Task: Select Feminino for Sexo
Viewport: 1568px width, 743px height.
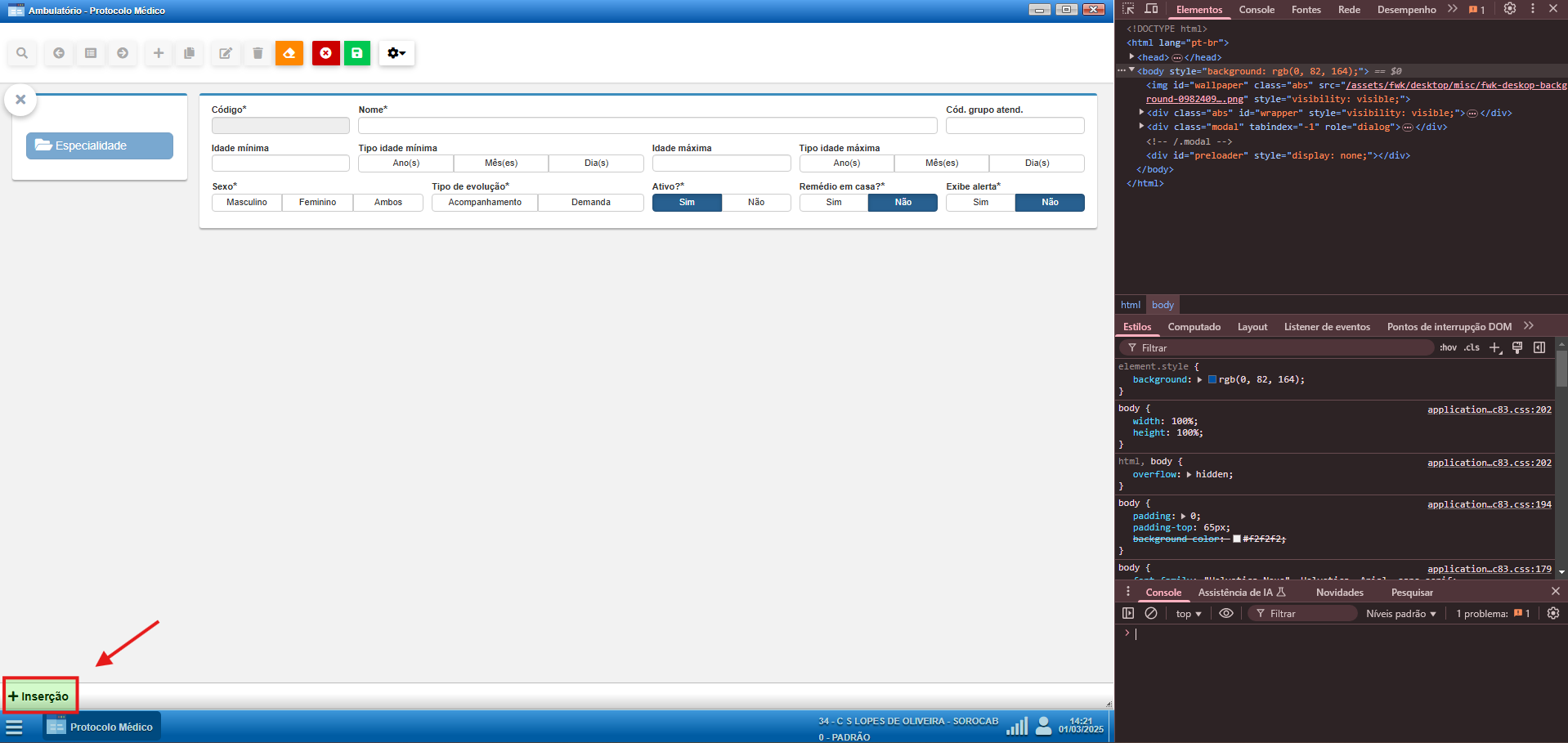Action: pos(317,203)
